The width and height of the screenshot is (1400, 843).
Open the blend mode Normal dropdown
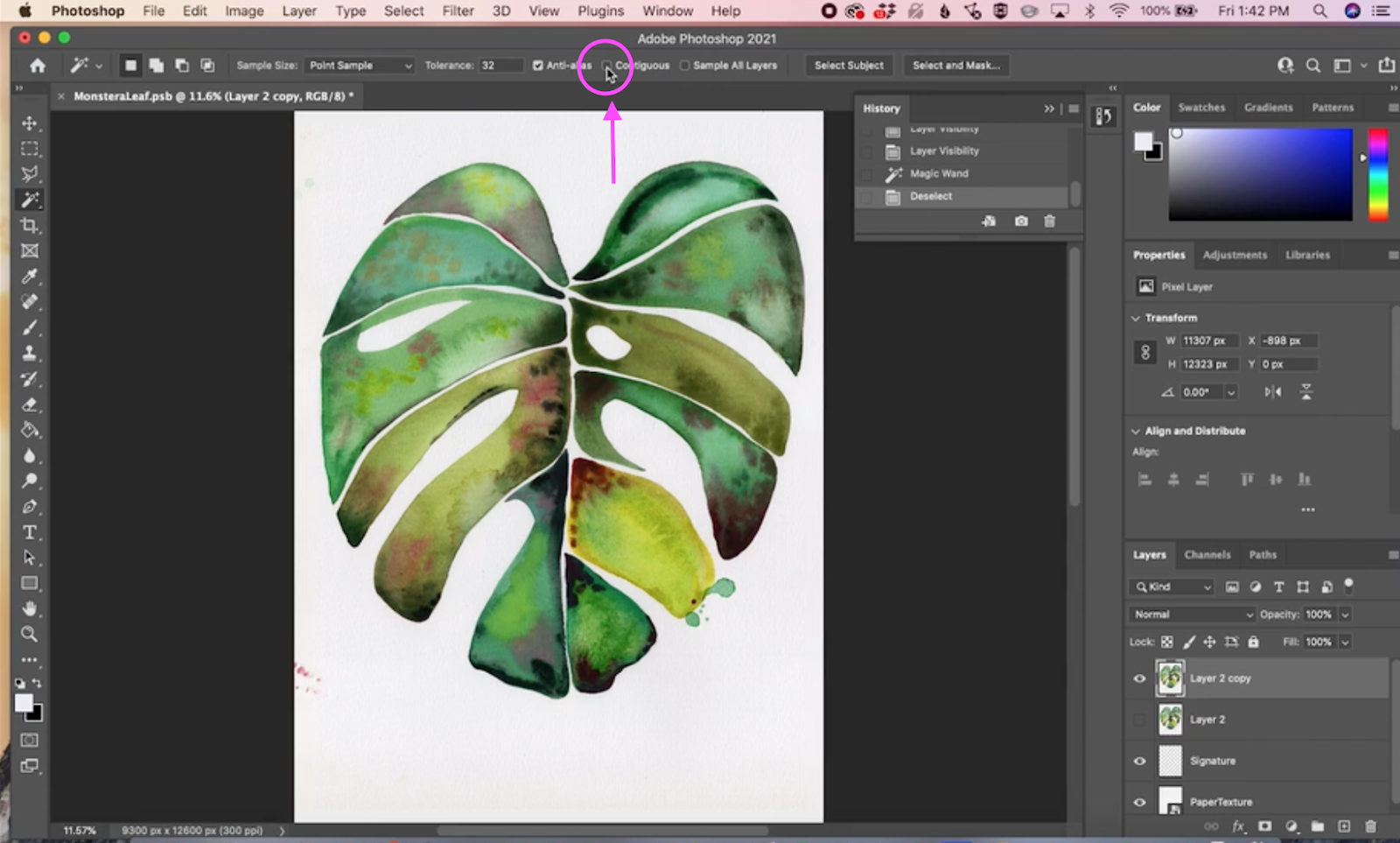click(x=1191, y=614)
